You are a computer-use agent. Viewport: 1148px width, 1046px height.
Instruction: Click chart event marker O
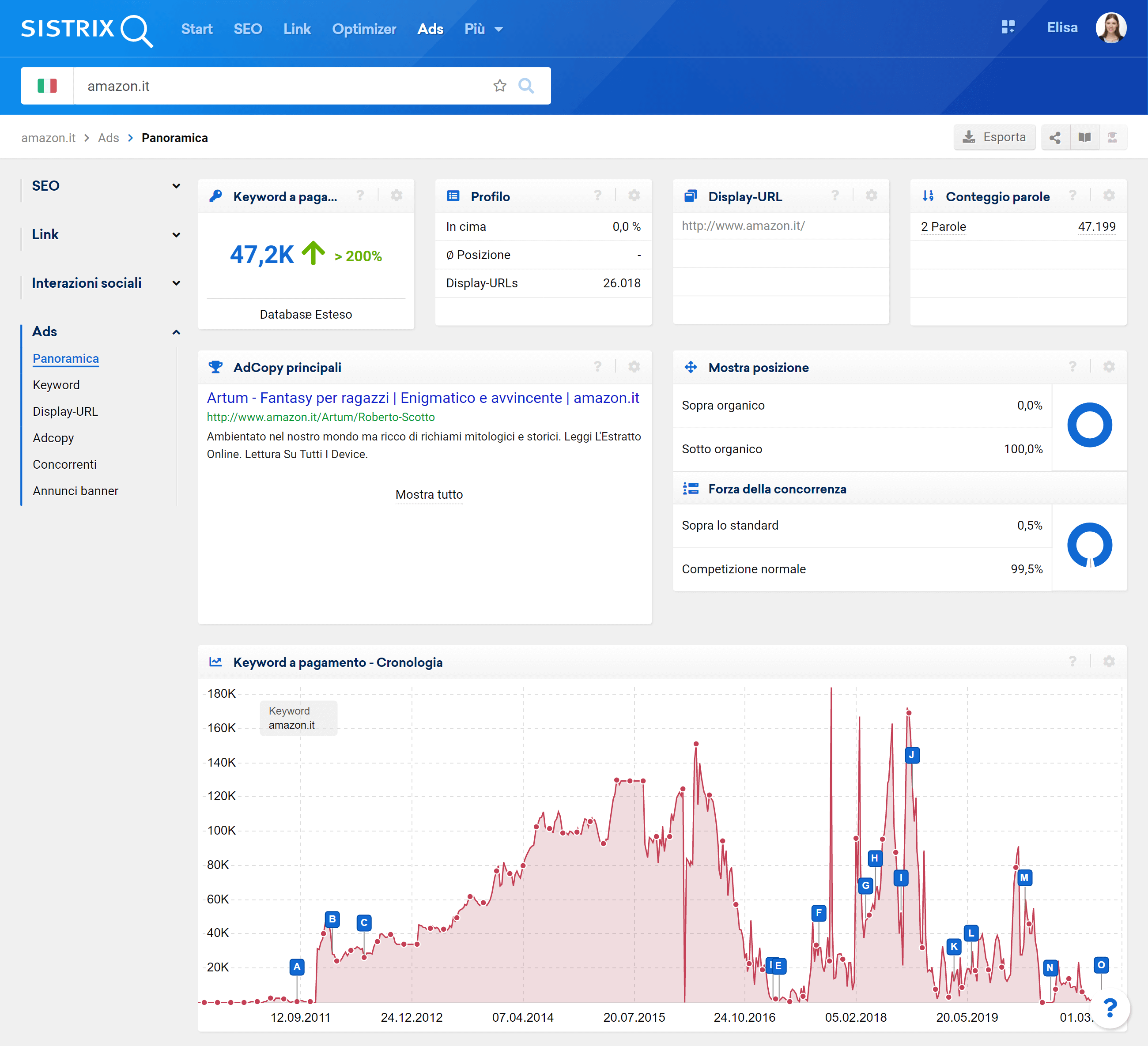1101,965
